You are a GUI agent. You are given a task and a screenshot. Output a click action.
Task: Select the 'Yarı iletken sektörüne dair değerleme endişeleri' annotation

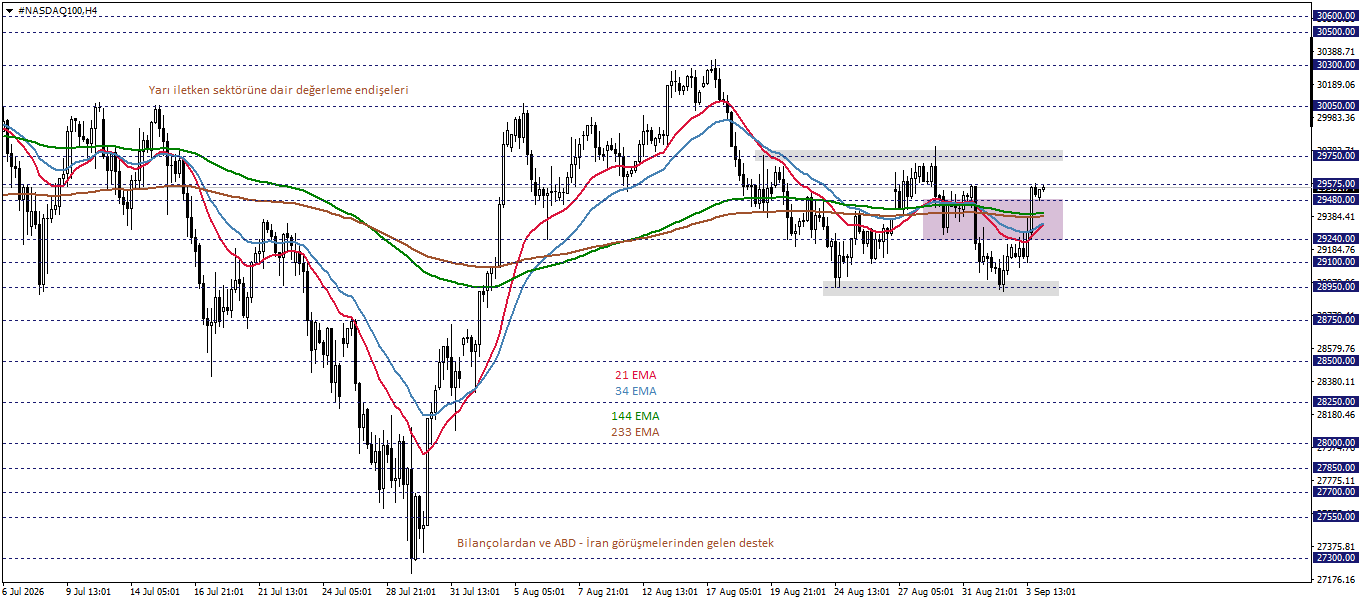point(278,90)
